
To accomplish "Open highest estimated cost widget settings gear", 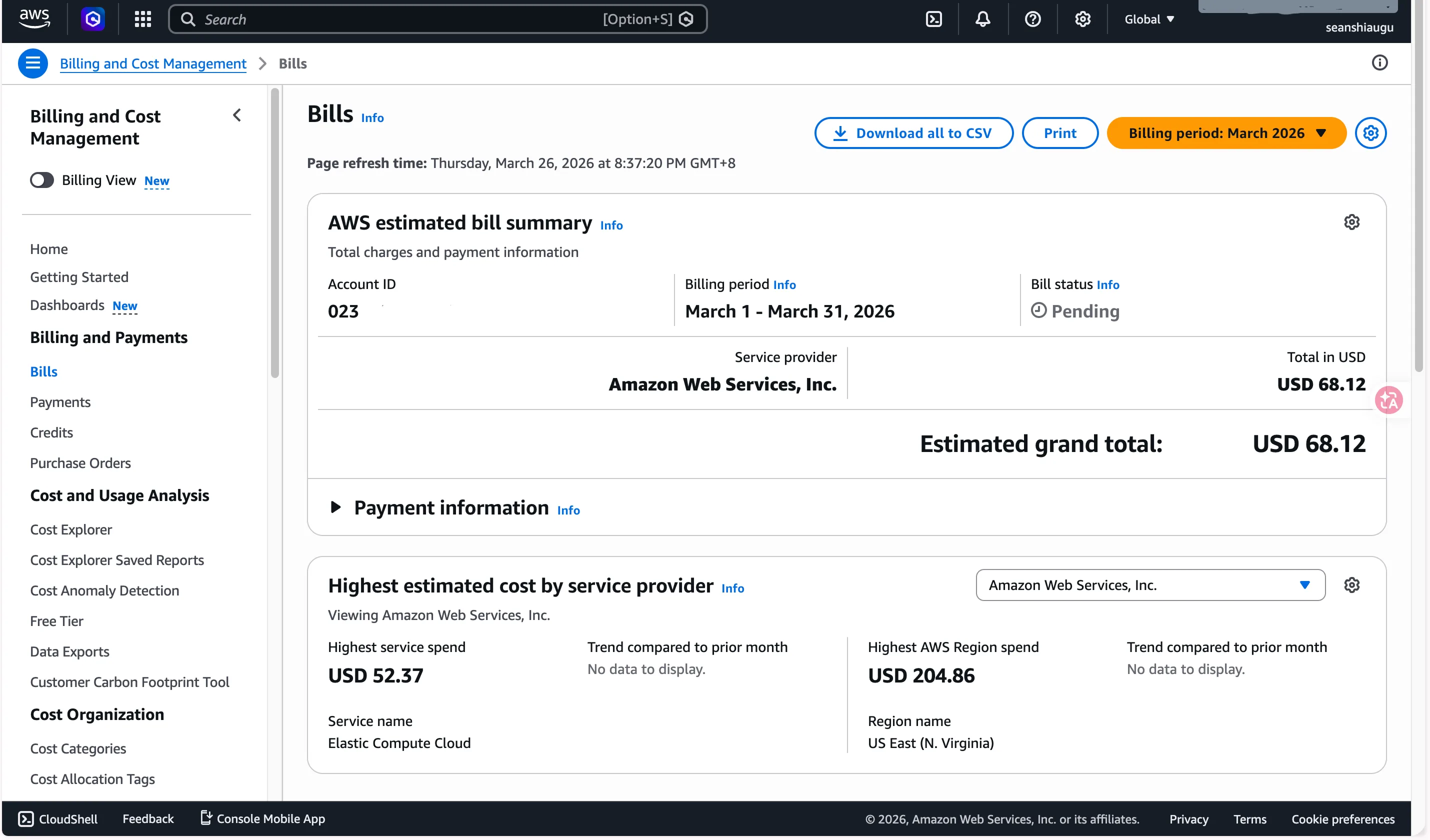I will (1352, 585).
